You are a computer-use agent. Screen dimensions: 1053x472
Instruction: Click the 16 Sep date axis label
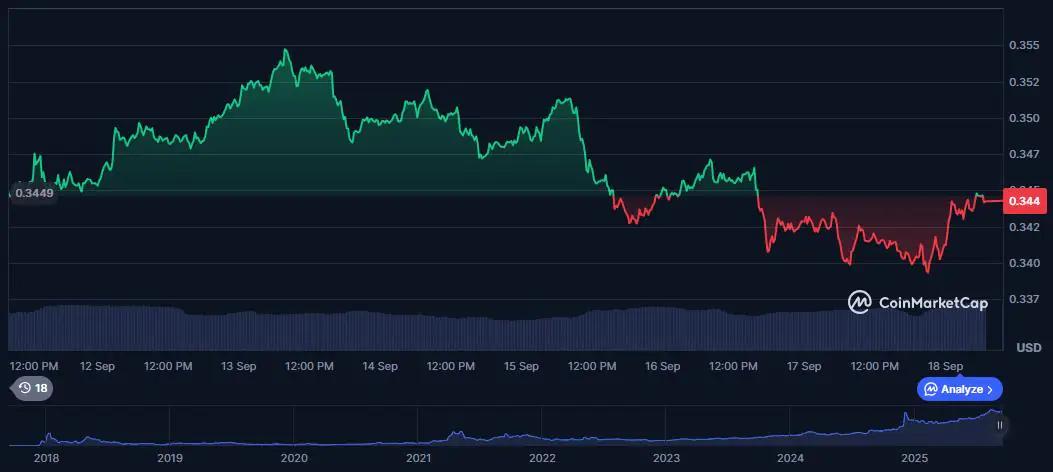pyautogui.click(x=663, y=366)
